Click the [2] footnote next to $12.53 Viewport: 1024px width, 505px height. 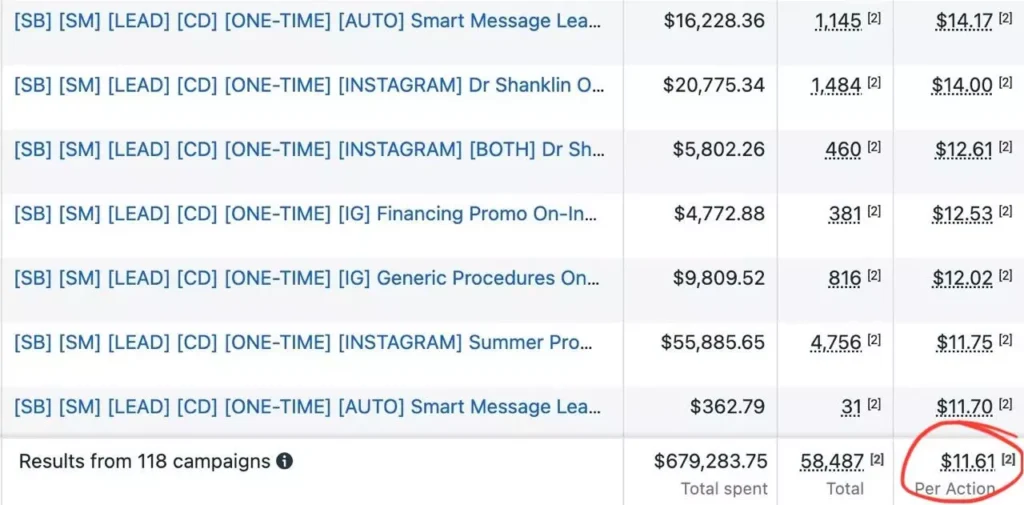pyautogui.click(x=1005, y=212)
